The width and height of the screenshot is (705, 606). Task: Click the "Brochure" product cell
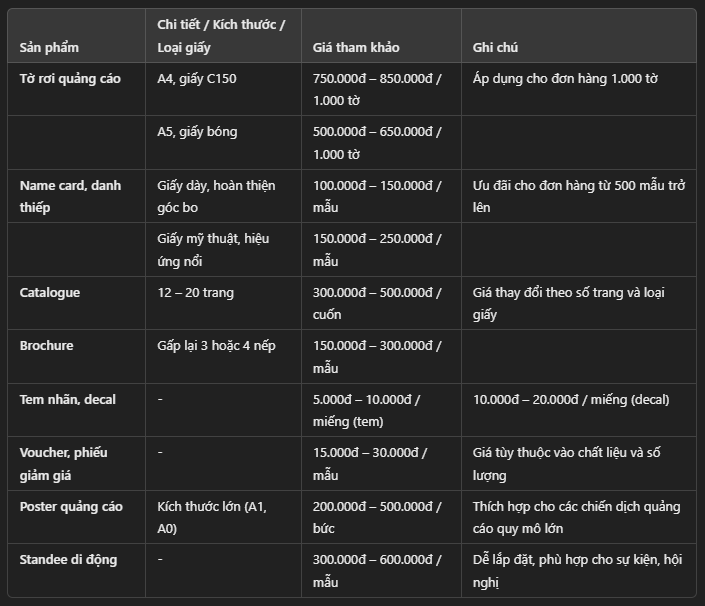(47, 345)
